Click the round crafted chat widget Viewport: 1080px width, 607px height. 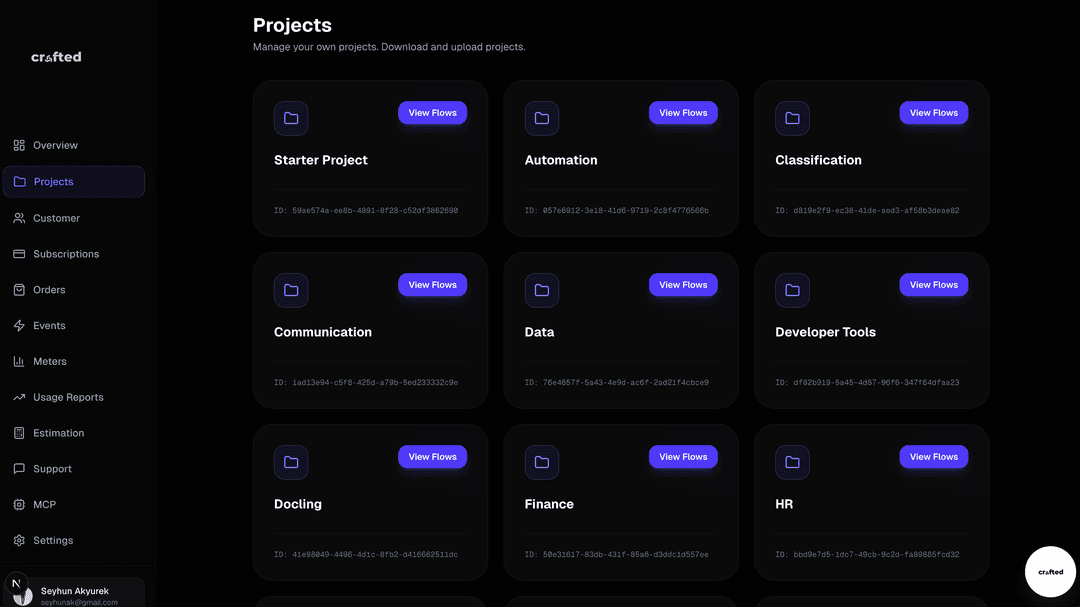(1050, 572)
